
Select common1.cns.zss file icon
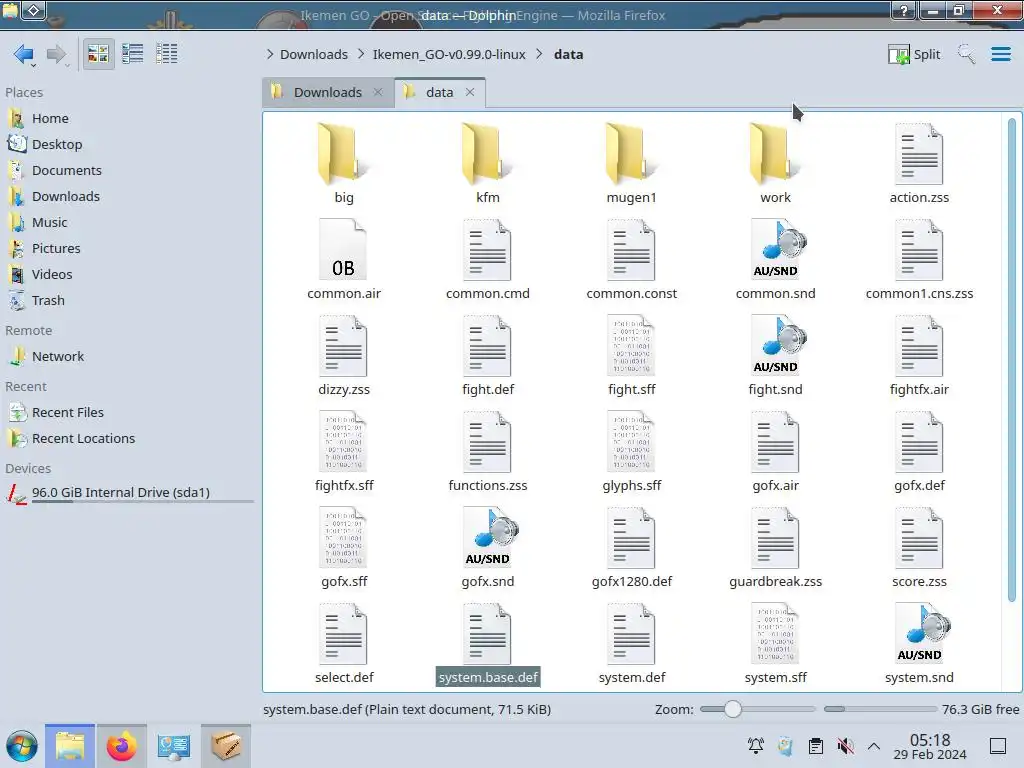coord(919,250)
